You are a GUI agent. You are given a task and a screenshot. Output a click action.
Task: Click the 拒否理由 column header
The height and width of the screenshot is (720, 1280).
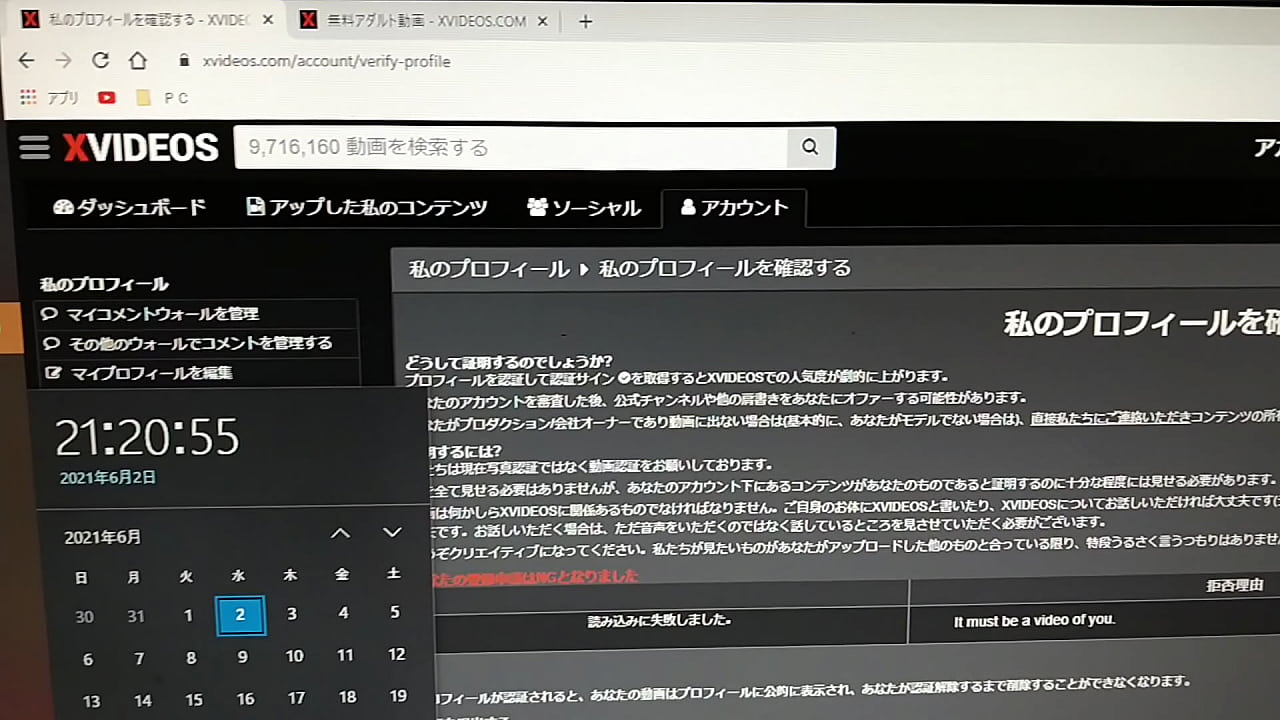click(1235, 586)
